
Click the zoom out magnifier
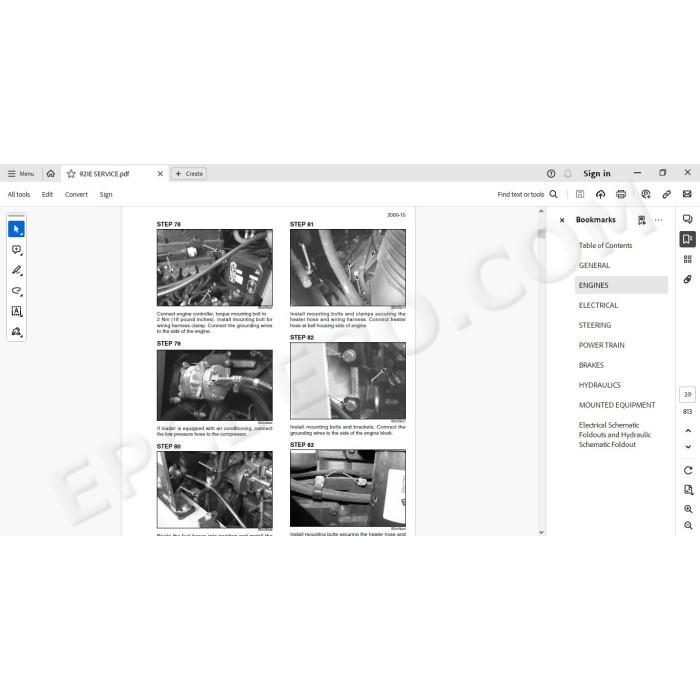(x=688, y=525)
